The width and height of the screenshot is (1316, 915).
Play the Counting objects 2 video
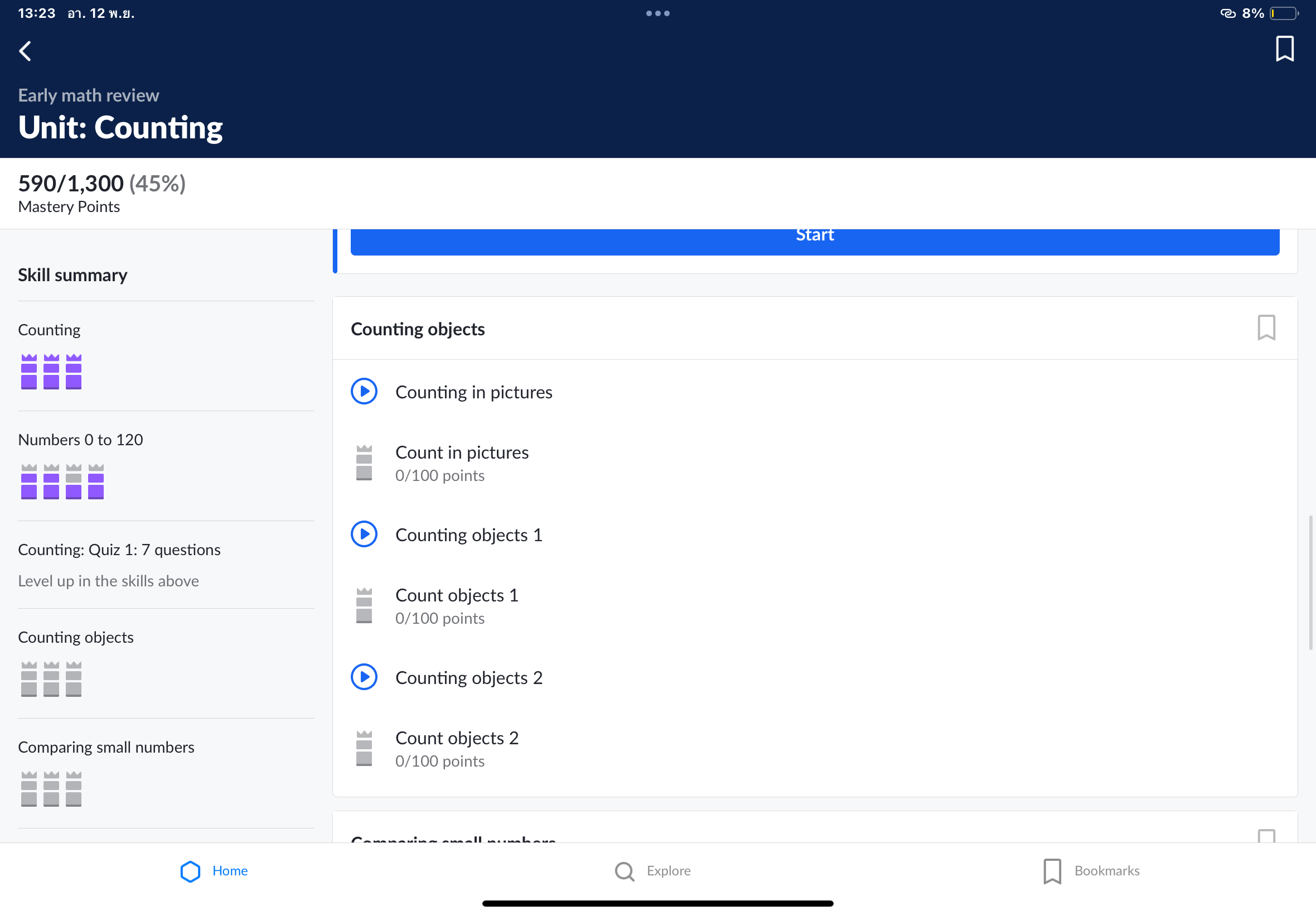point(364,677)
